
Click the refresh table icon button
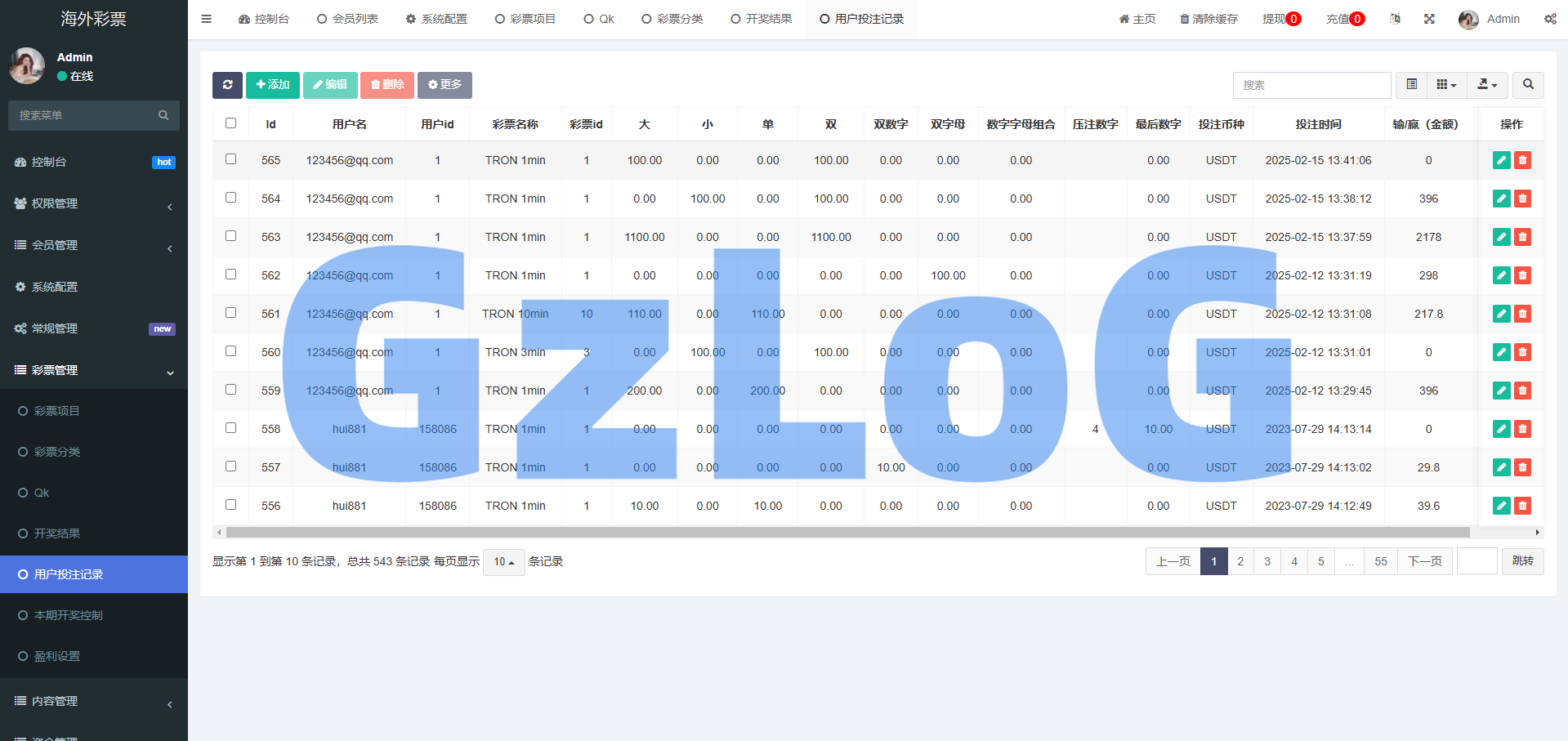227,85
